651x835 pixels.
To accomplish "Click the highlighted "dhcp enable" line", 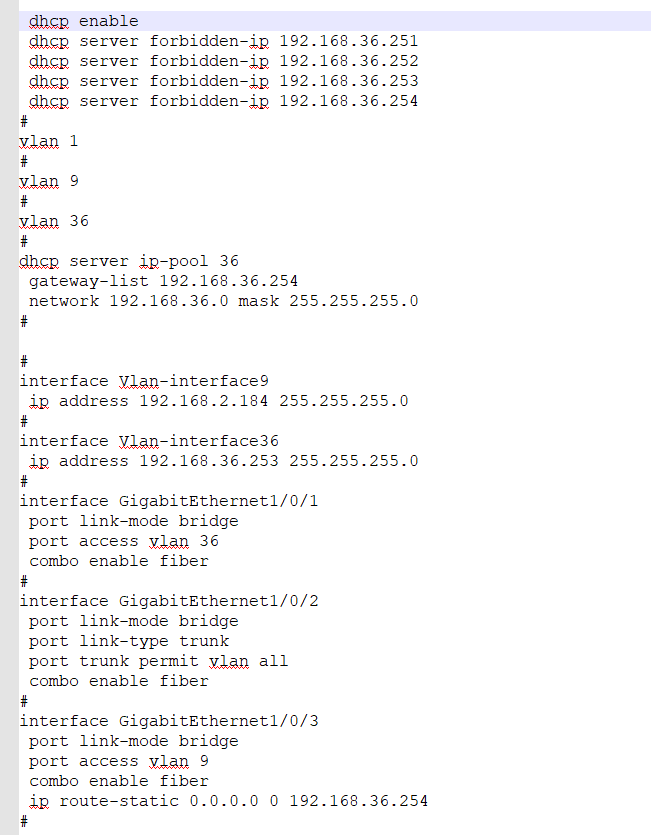I will 84,21.
